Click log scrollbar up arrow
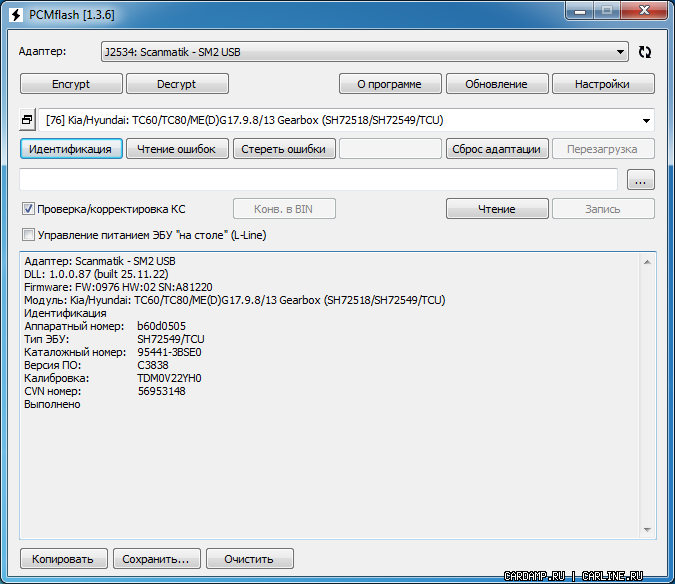This screenshot has width=675, height=584. (647, 262)
